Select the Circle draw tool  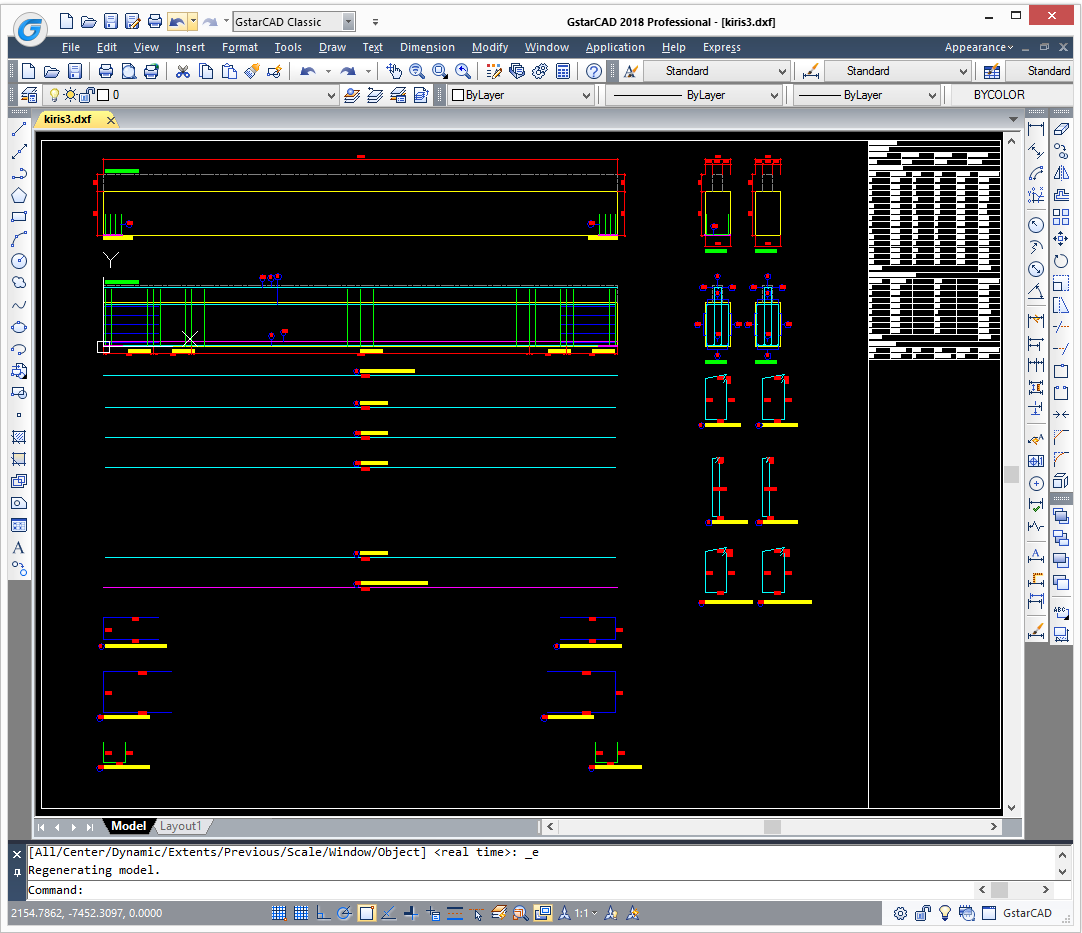click(19, 261)
